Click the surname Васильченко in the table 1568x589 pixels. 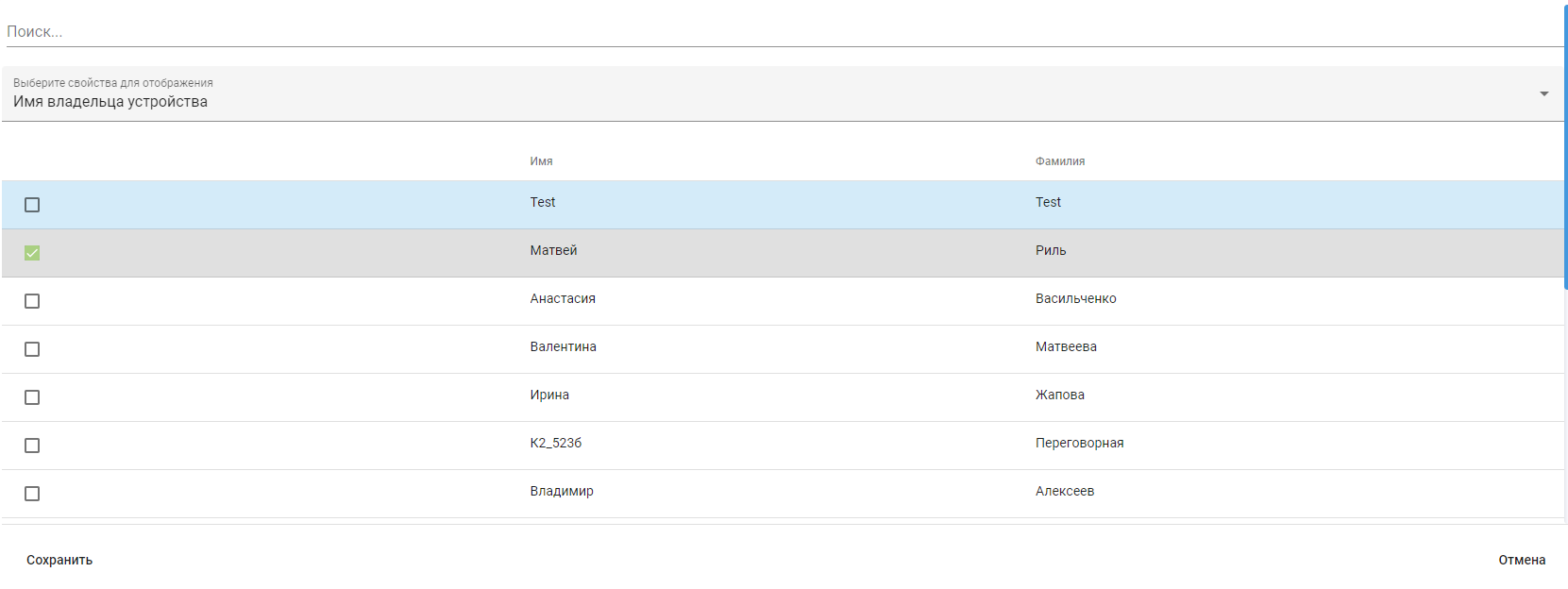tap(1075, 298)
